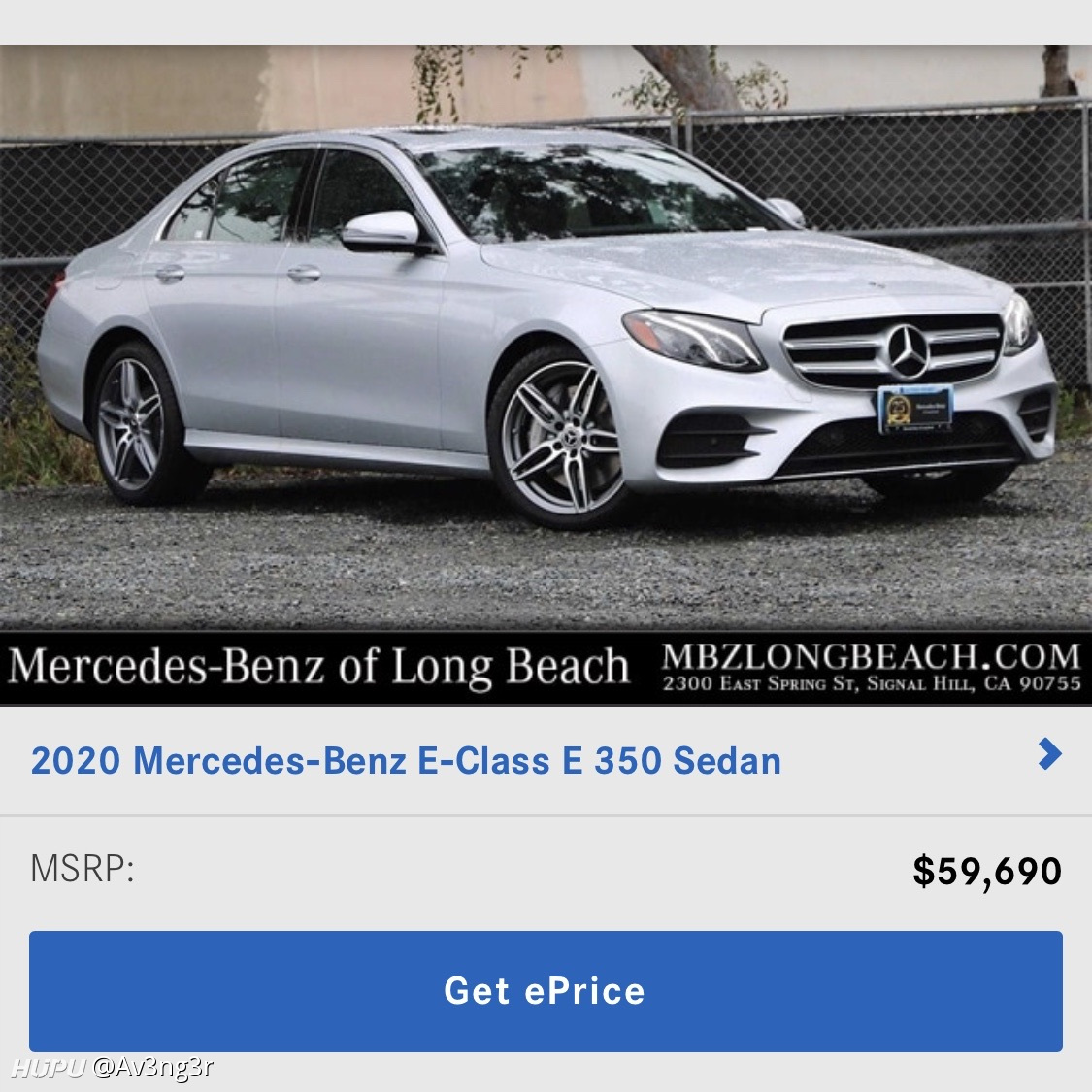Tap the @Av3ng3r username watermark
This screenshot has height=1092, width=1092.
coord(152,1067)
